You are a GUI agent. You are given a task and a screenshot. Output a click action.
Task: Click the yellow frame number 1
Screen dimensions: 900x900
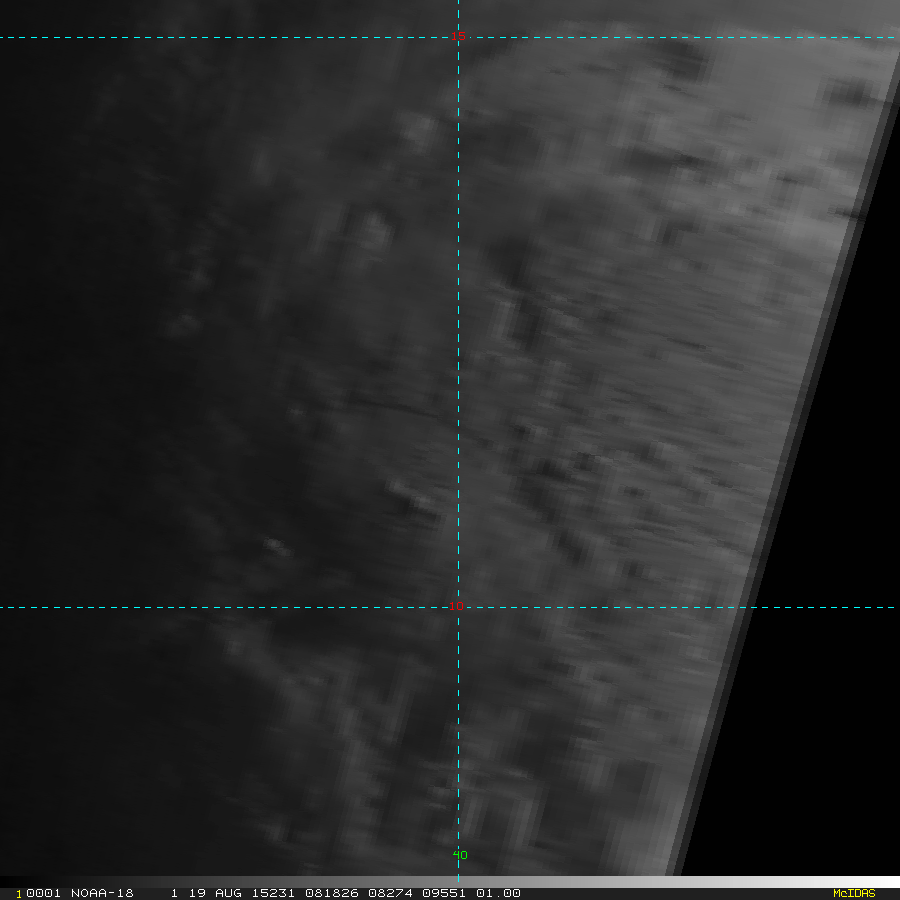[19, 893]
